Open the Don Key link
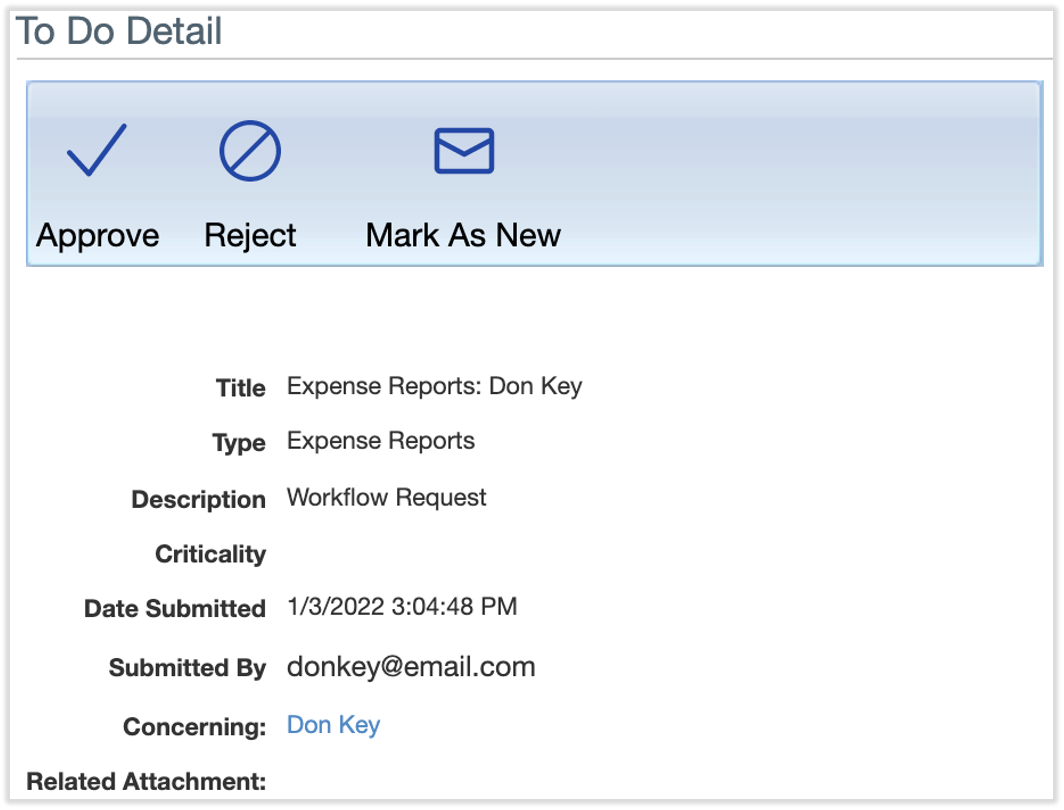The height and width of the screenshot is (810, 1064). [x=333, y=725]
